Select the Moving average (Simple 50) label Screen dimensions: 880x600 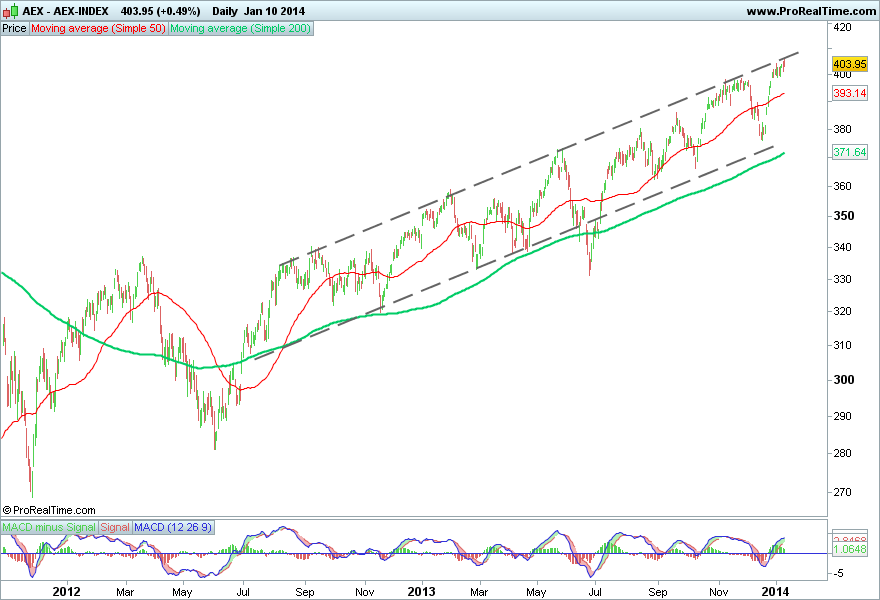pos(98,28)
